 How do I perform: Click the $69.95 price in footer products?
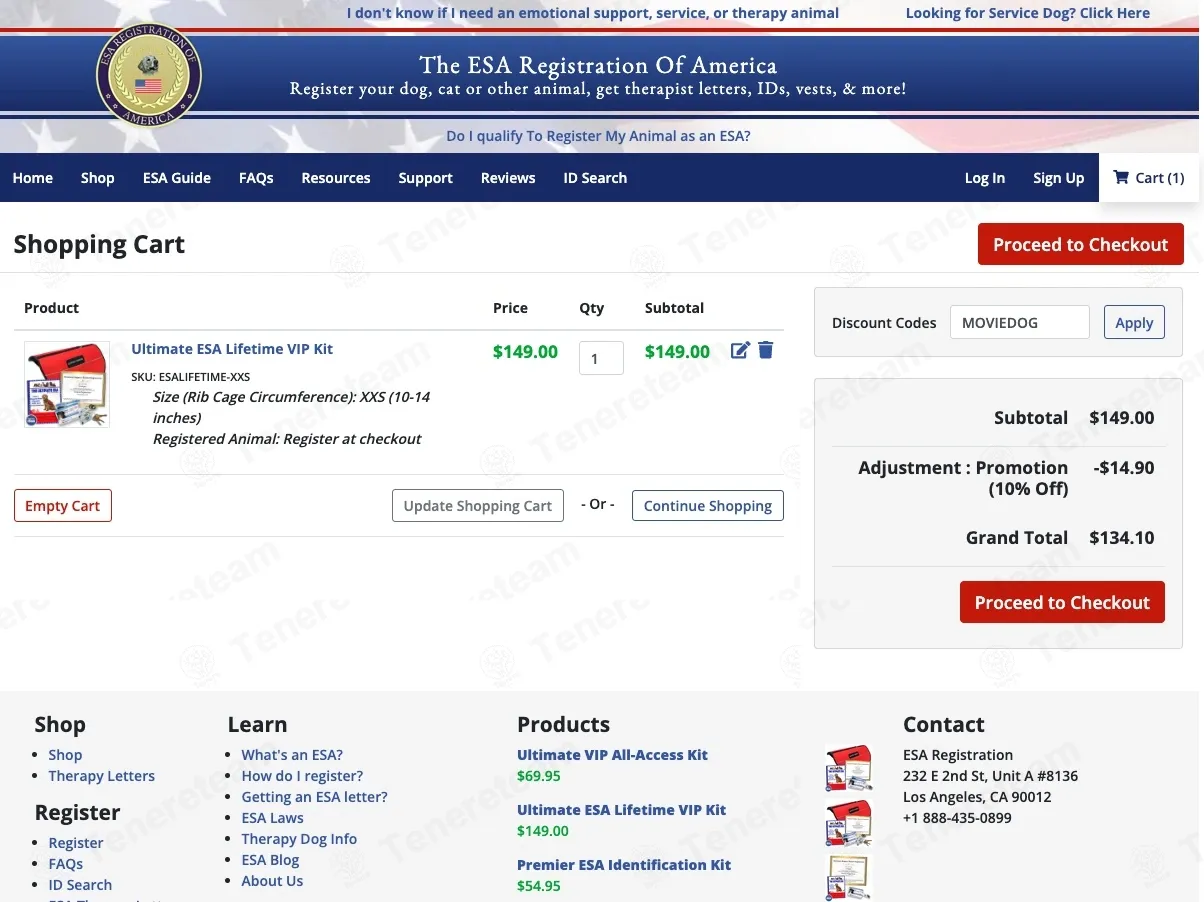pyautogui.click(x=539, y=776)
